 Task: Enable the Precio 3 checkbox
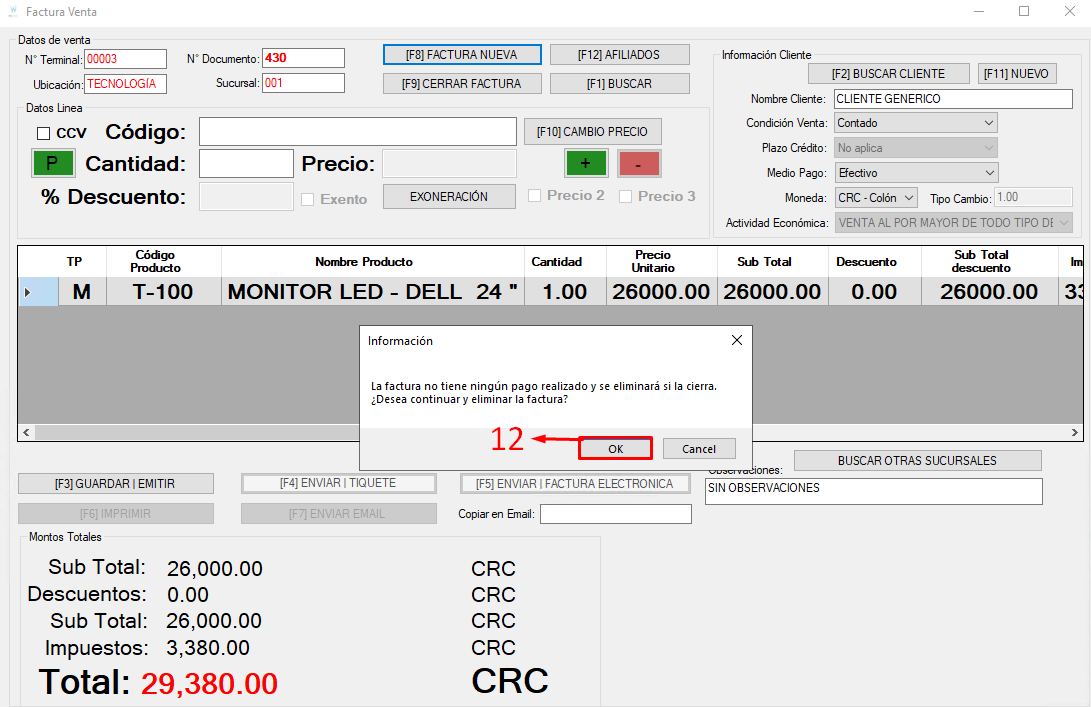pos(626,196)
